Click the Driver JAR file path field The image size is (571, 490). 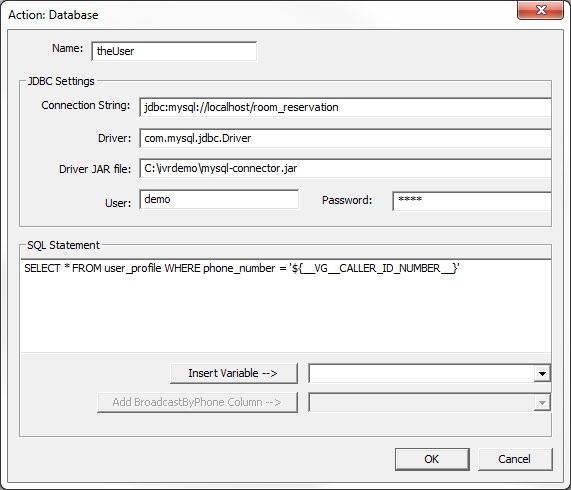345,169
